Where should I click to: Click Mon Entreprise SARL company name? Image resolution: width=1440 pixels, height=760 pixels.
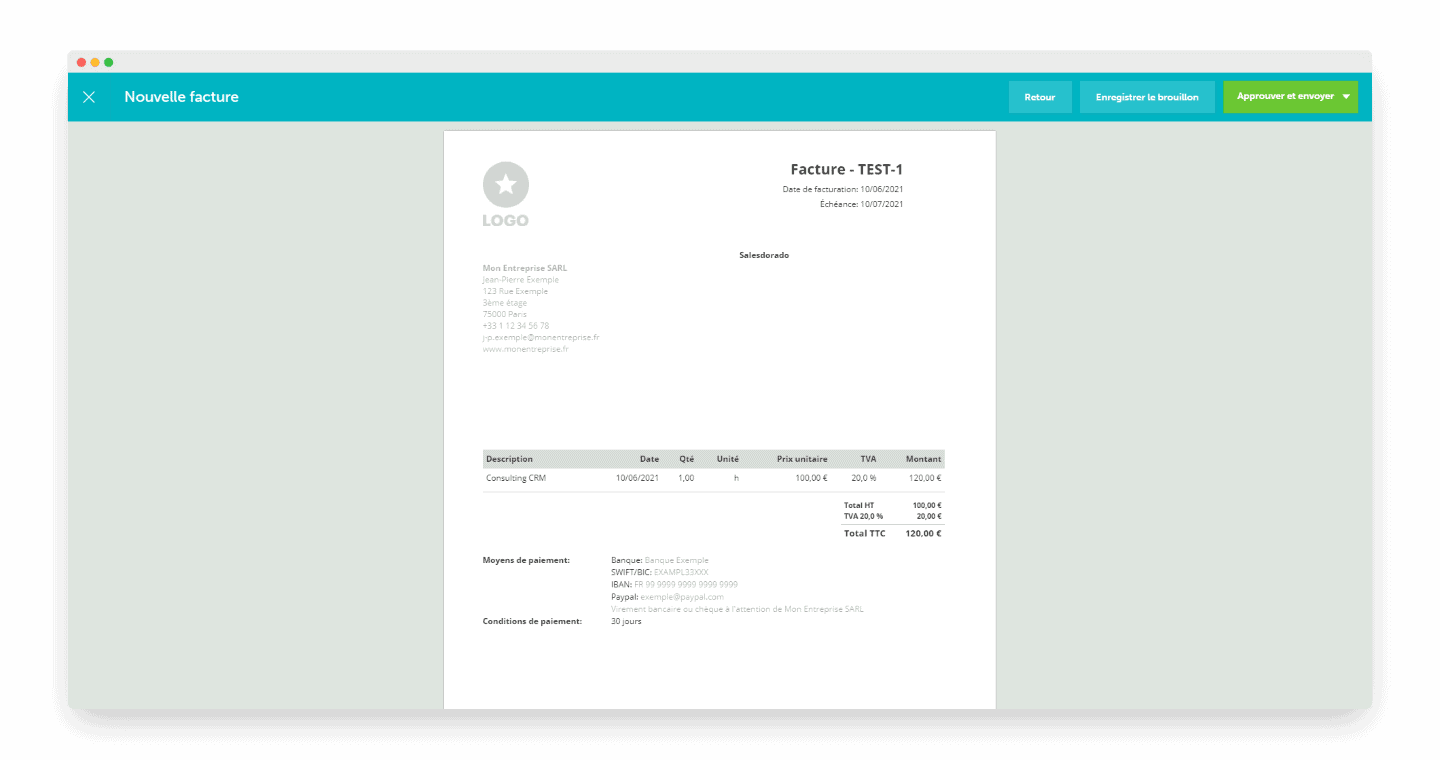pyautogui.click(x=525, y=268)
